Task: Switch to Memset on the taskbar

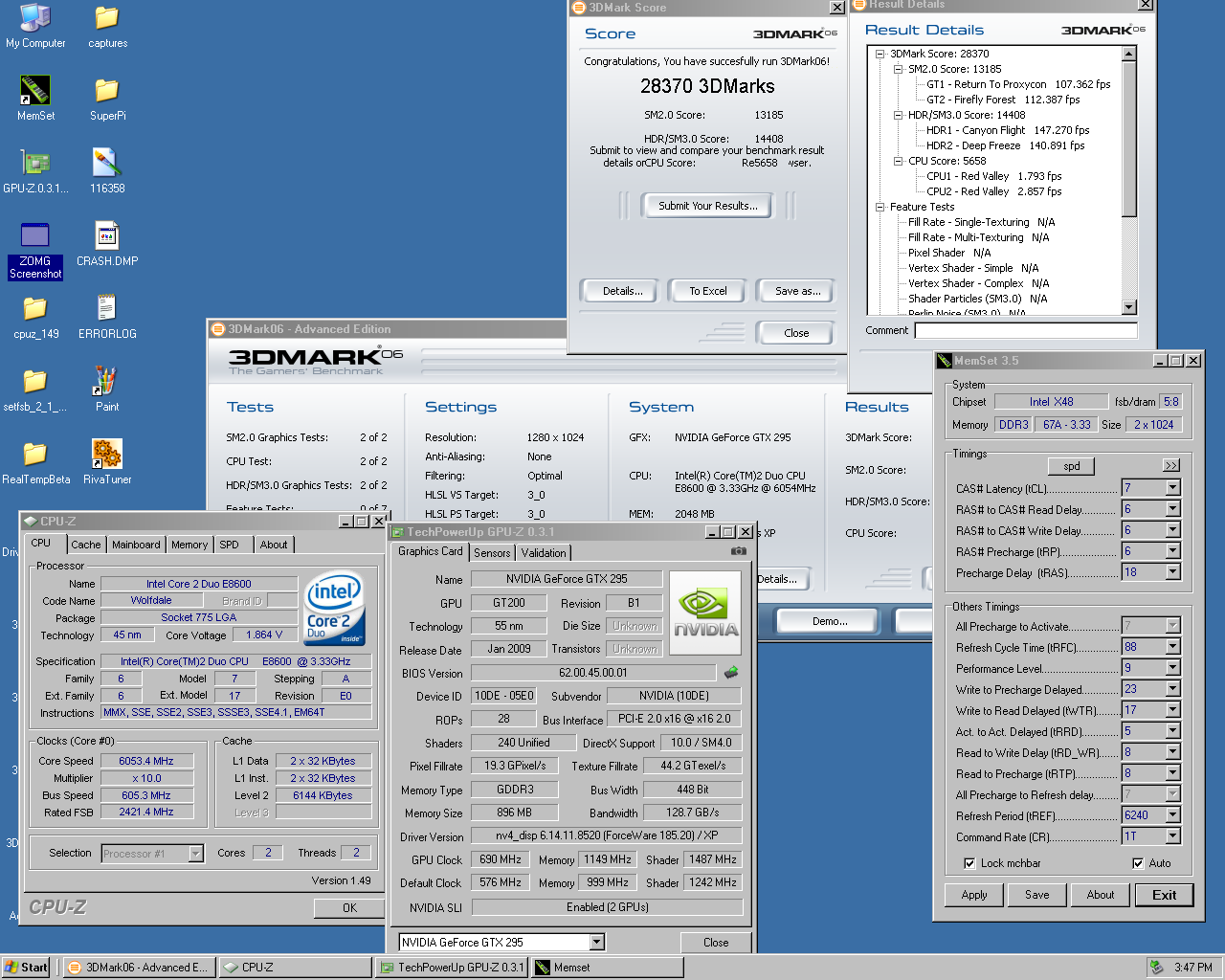Action: [x=608, y=968]
